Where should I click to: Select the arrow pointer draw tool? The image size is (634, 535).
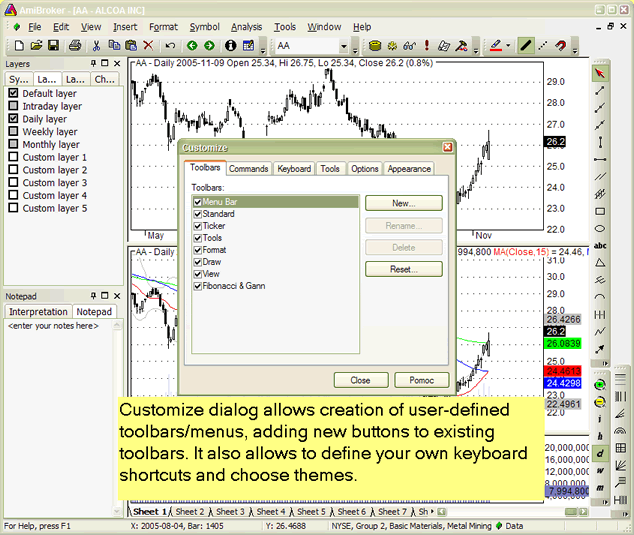[600, 72]
